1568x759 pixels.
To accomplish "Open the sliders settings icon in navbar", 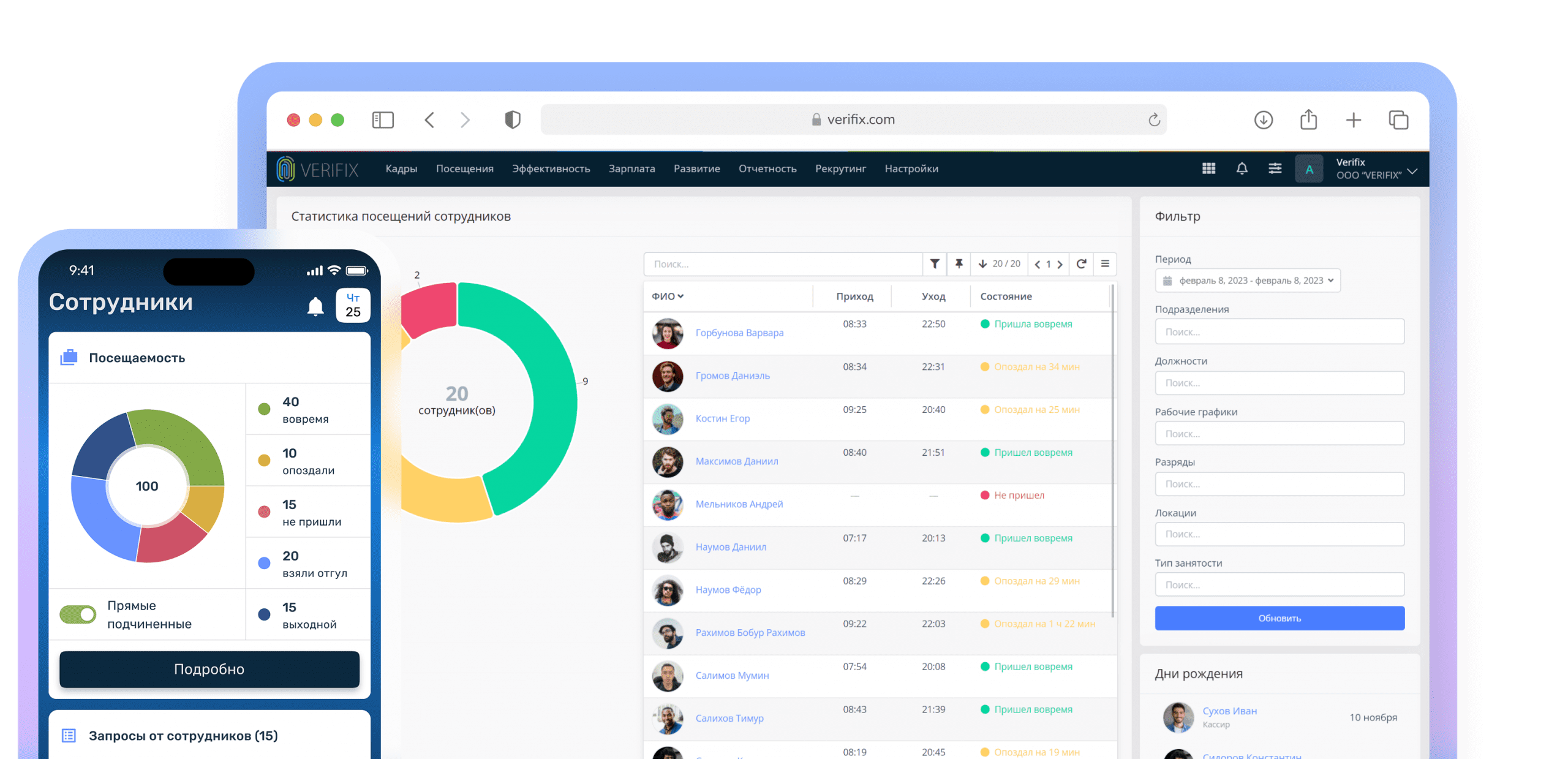I will click(x=1275, y=168).
